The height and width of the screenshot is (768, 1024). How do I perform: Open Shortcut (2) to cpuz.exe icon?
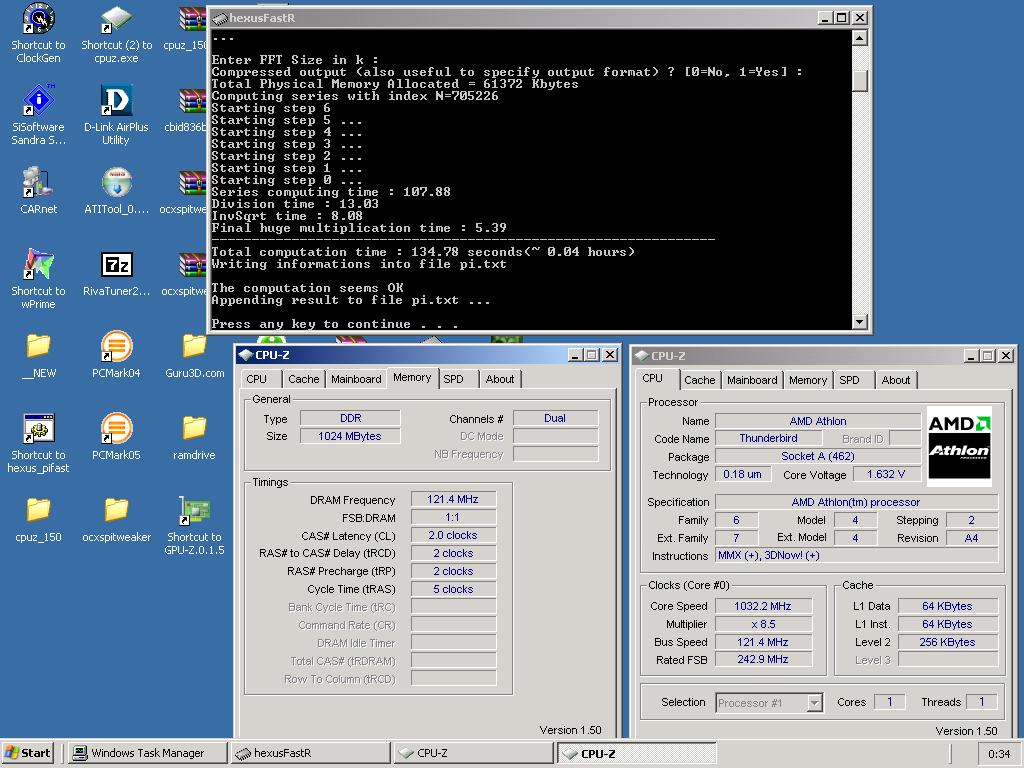(x=116, y=20)
